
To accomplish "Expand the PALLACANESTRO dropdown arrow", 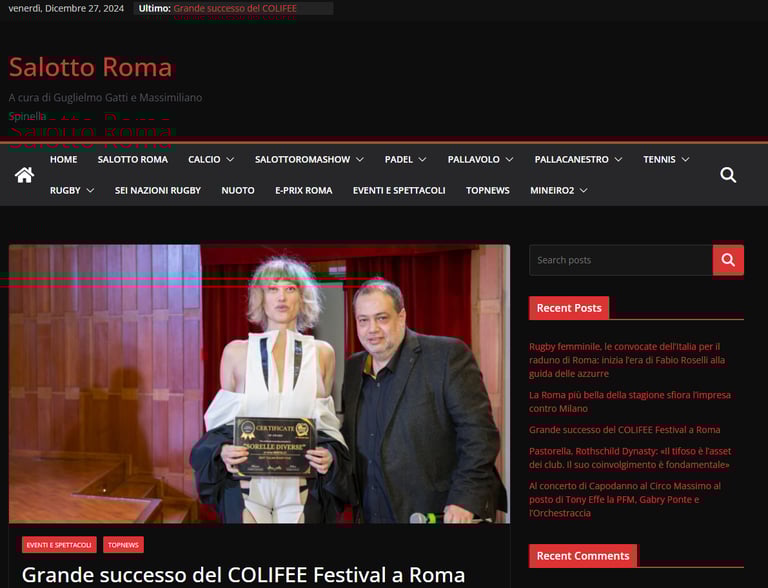I will coord(618,160).
